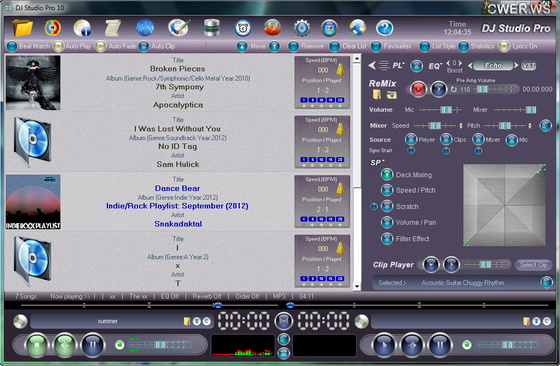Click the CD with info badge icon
Viewport: 560px width, 366px height.
pyautogui.click(x=82, y=28)
